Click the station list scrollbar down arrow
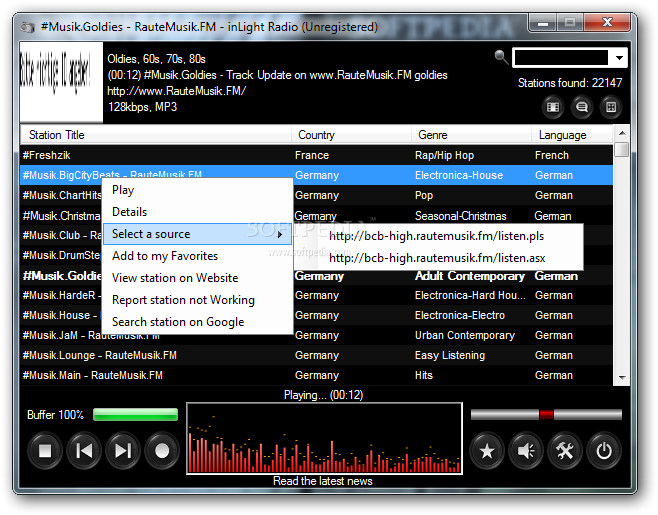 [x=622, y=378]
